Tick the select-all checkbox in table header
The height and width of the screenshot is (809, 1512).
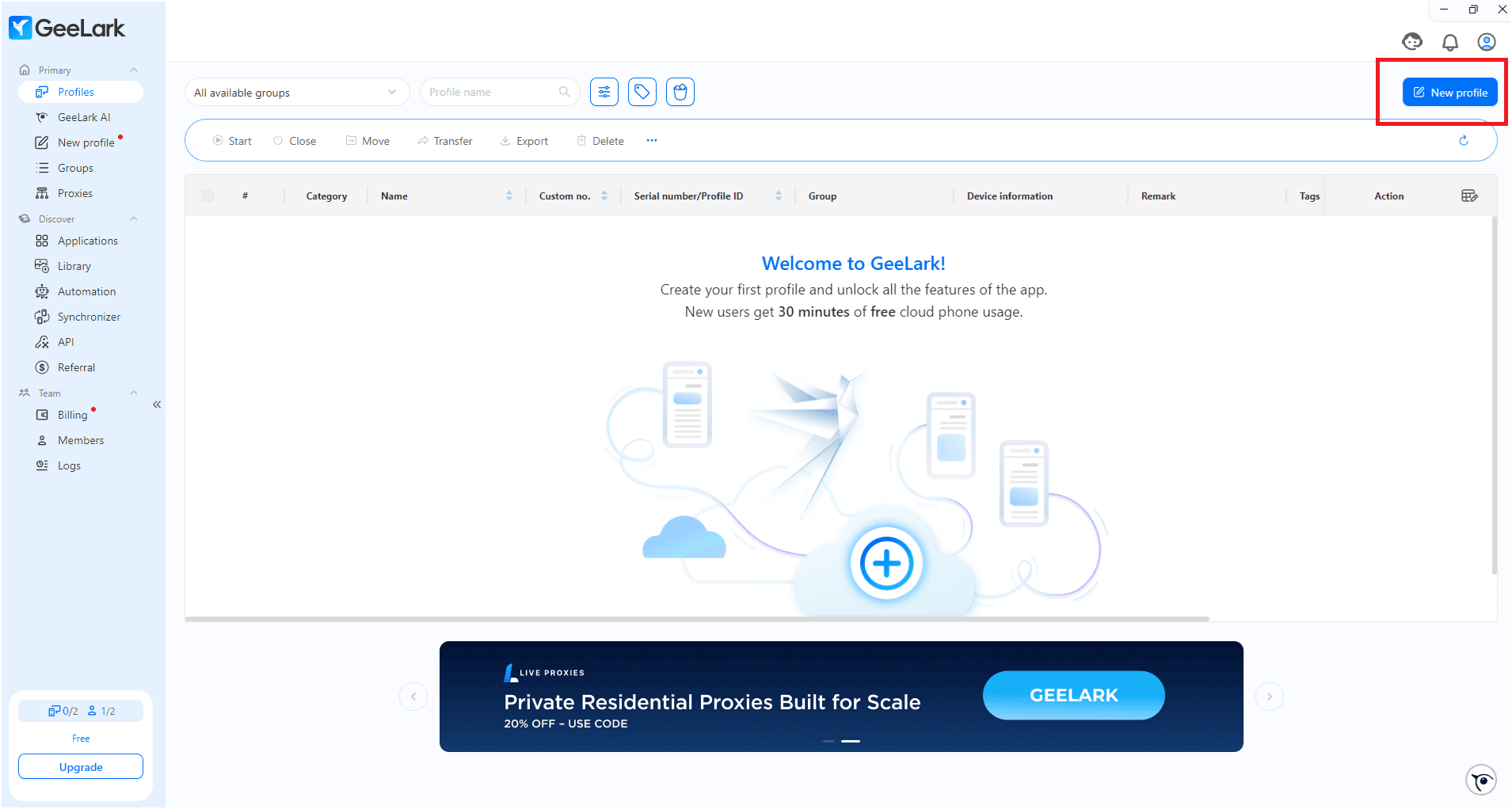click(208, 196)
